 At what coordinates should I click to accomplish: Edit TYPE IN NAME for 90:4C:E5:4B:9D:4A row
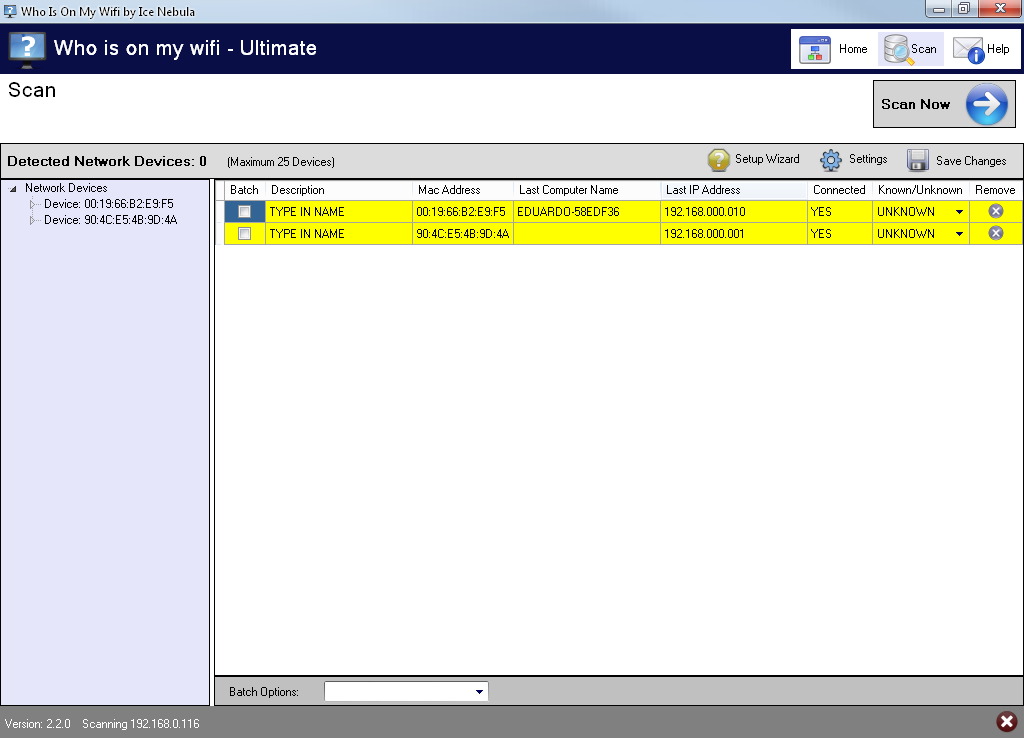pos(339,234)
